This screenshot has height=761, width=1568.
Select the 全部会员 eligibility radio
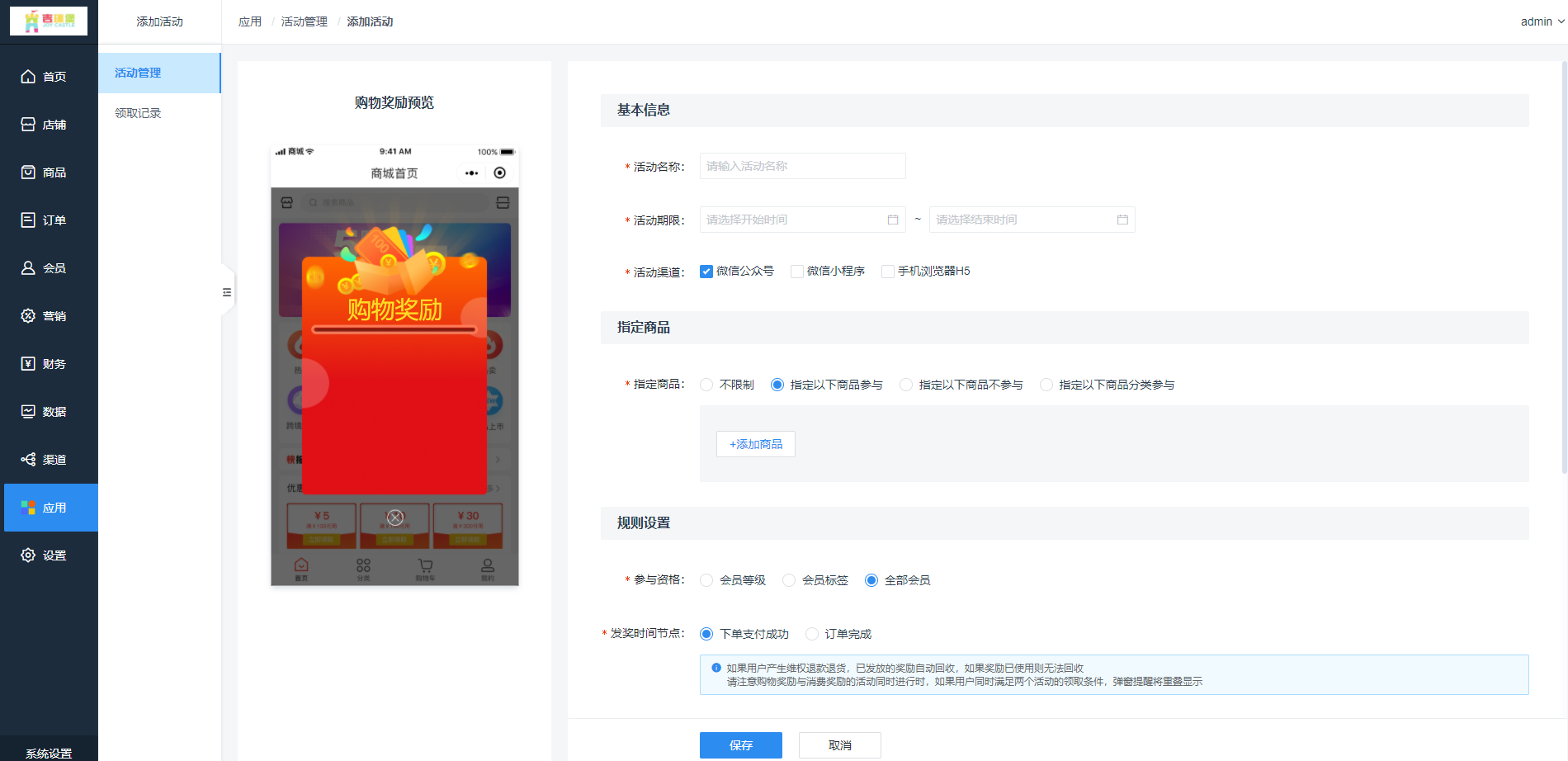[x=871, y=580]
